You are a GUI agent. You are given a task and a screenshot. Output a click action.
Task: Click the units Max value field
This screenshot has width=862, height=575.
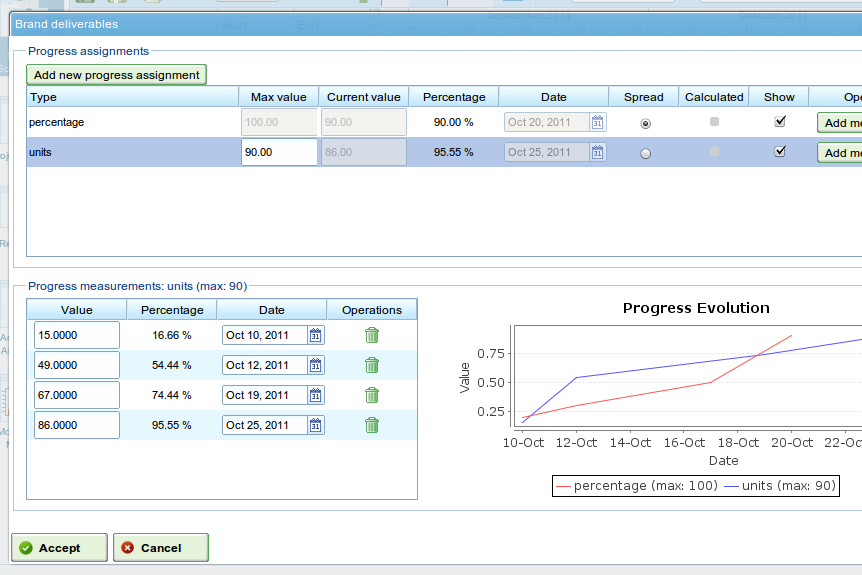click(279, 152)
